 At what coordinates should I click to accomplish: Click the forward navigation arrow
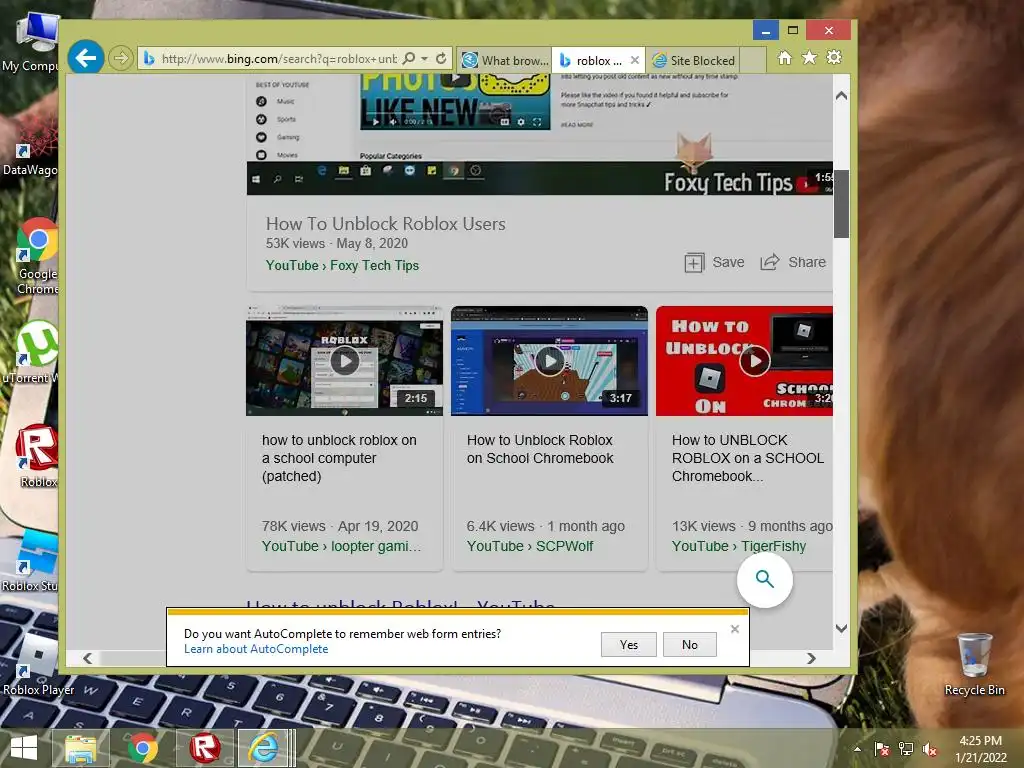[121, 58]
